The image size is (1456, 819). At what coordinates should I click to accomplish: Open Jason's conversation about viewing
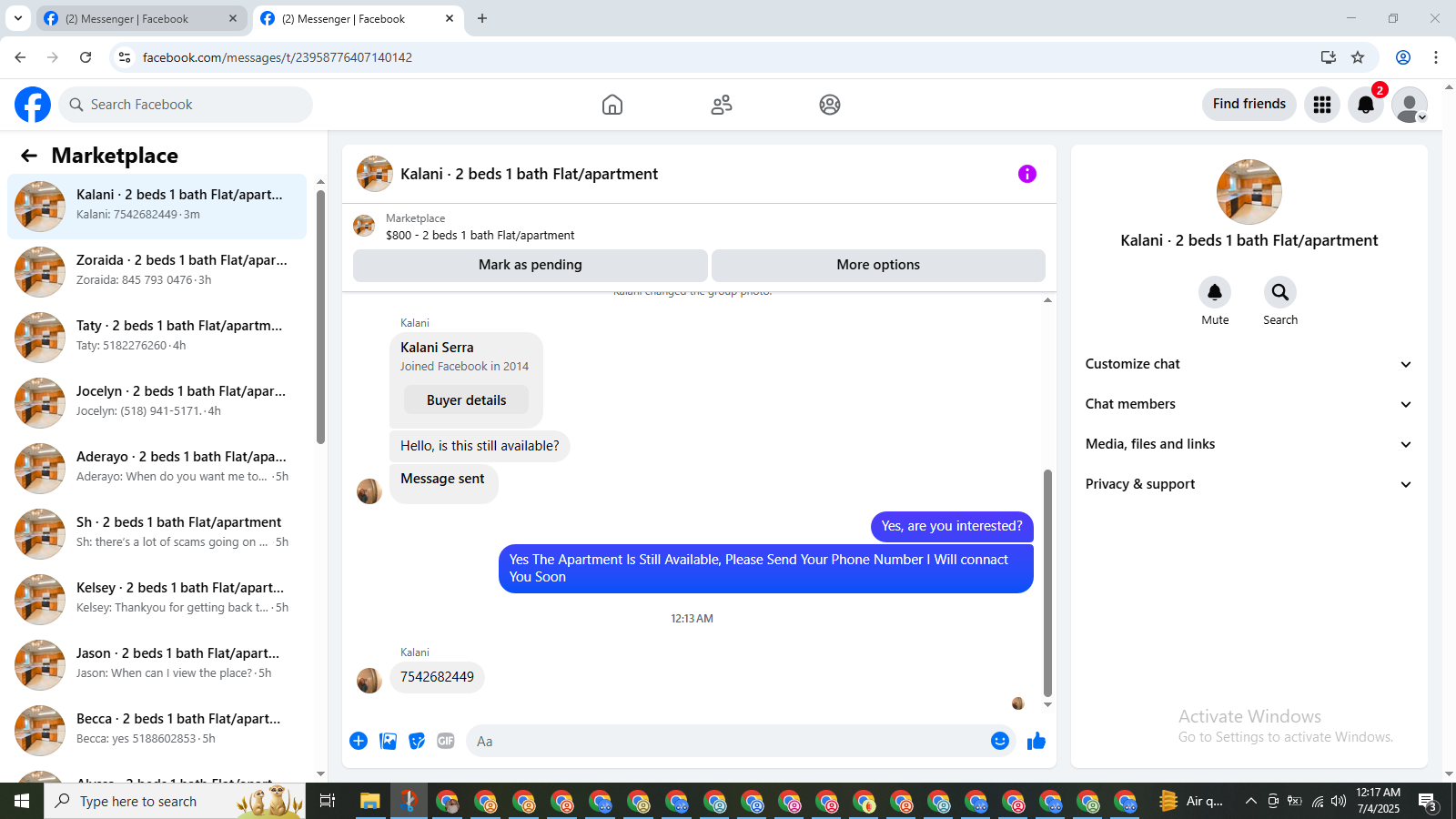tap(157, 664)
